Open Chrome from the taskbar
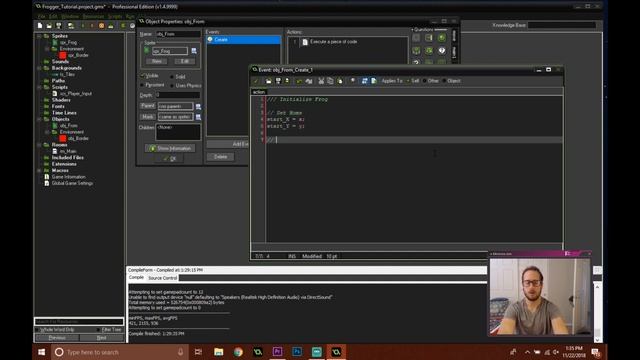 238,352
